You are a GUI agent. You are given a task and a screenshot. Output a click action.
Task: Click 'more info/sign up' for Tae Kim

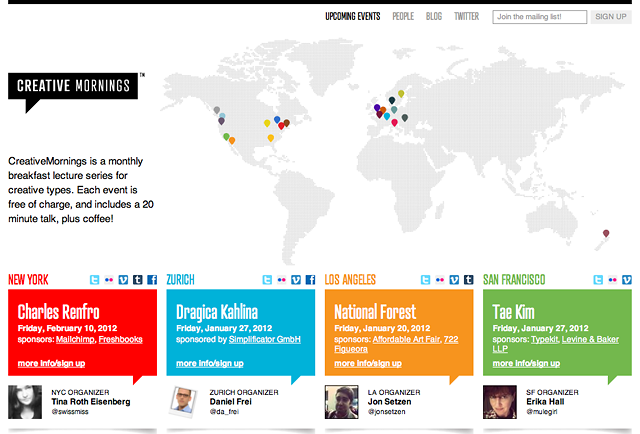[x=526, y=363]
